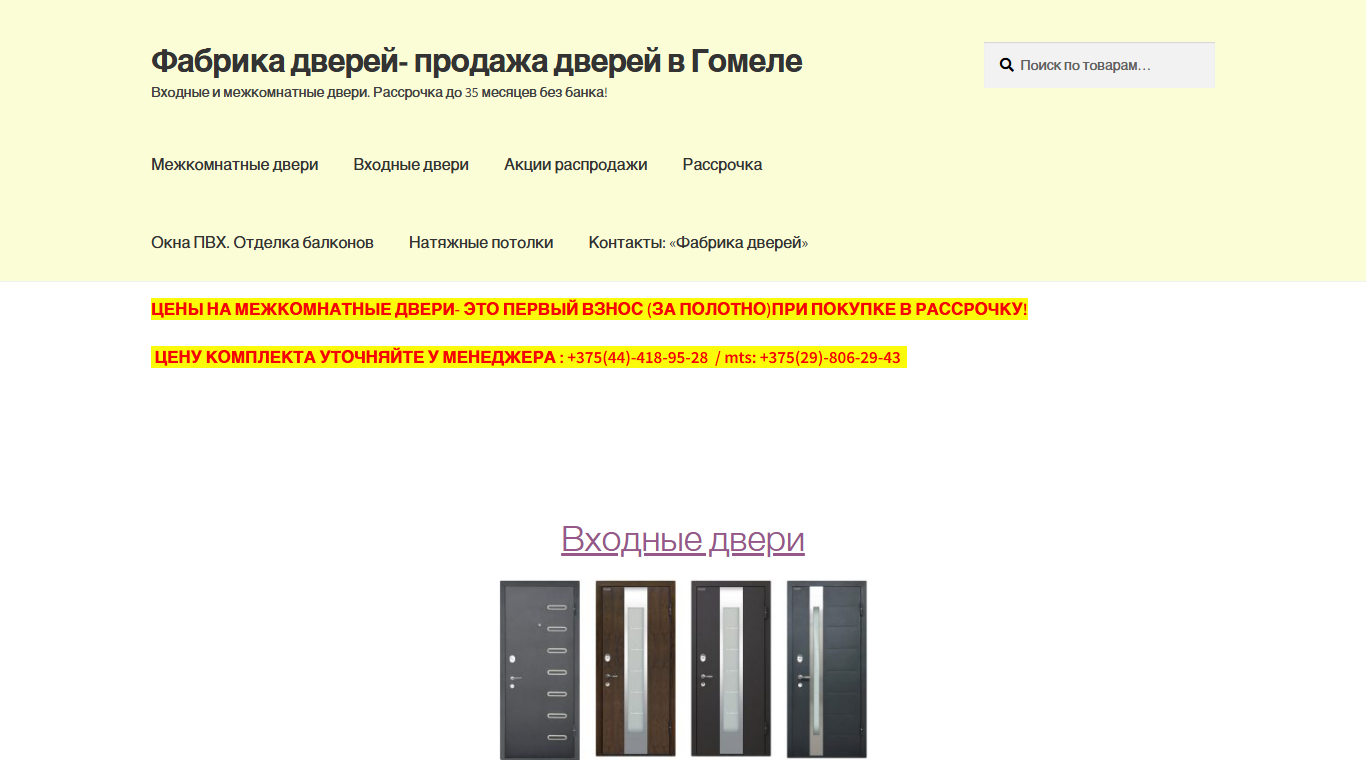Viewport: 1366px width, 768px height.
Task: Open the site title 'Фабрика дверей- продажа дверей в Гомеле'
Action: pyautogui.click(x=476, y=61)
